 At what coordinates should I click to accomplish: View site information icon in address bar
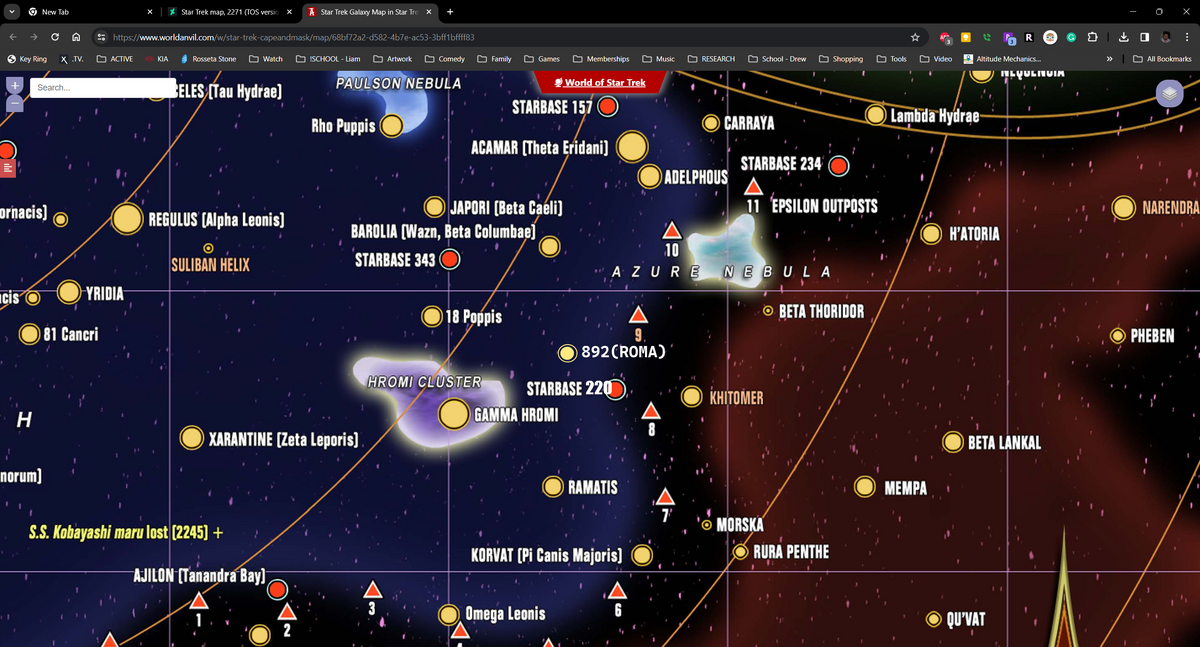tap(101, 37)
